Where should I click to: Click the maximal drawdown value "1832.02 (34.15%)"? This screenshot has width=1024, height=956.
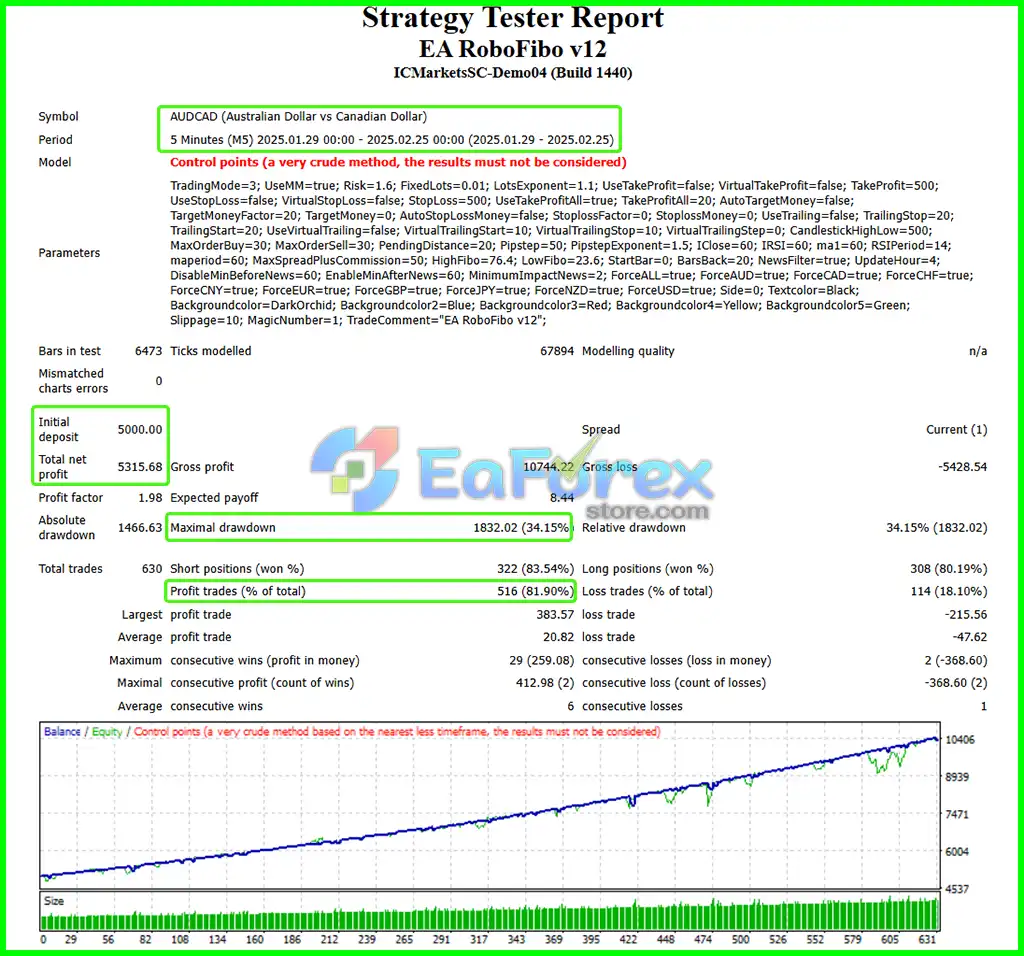pyautogui.click(x=522, y=528)
